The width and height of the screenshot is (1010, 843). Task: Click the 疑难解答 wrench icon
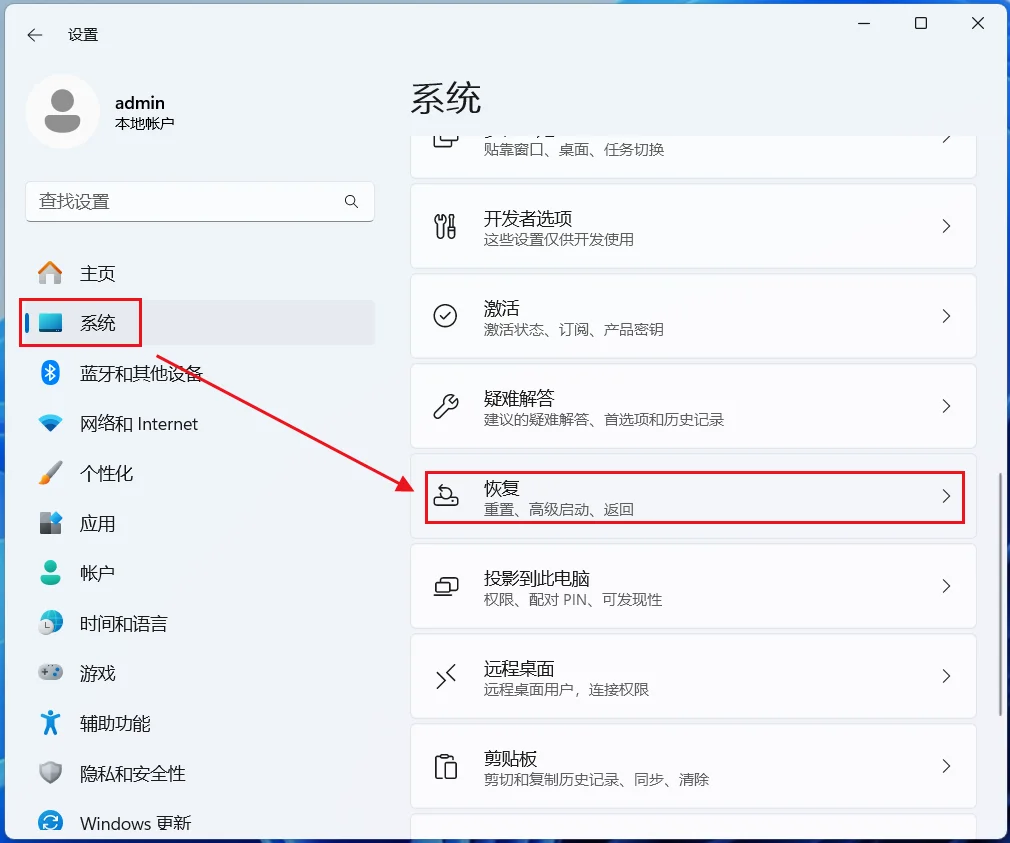[x=445, y=406]
